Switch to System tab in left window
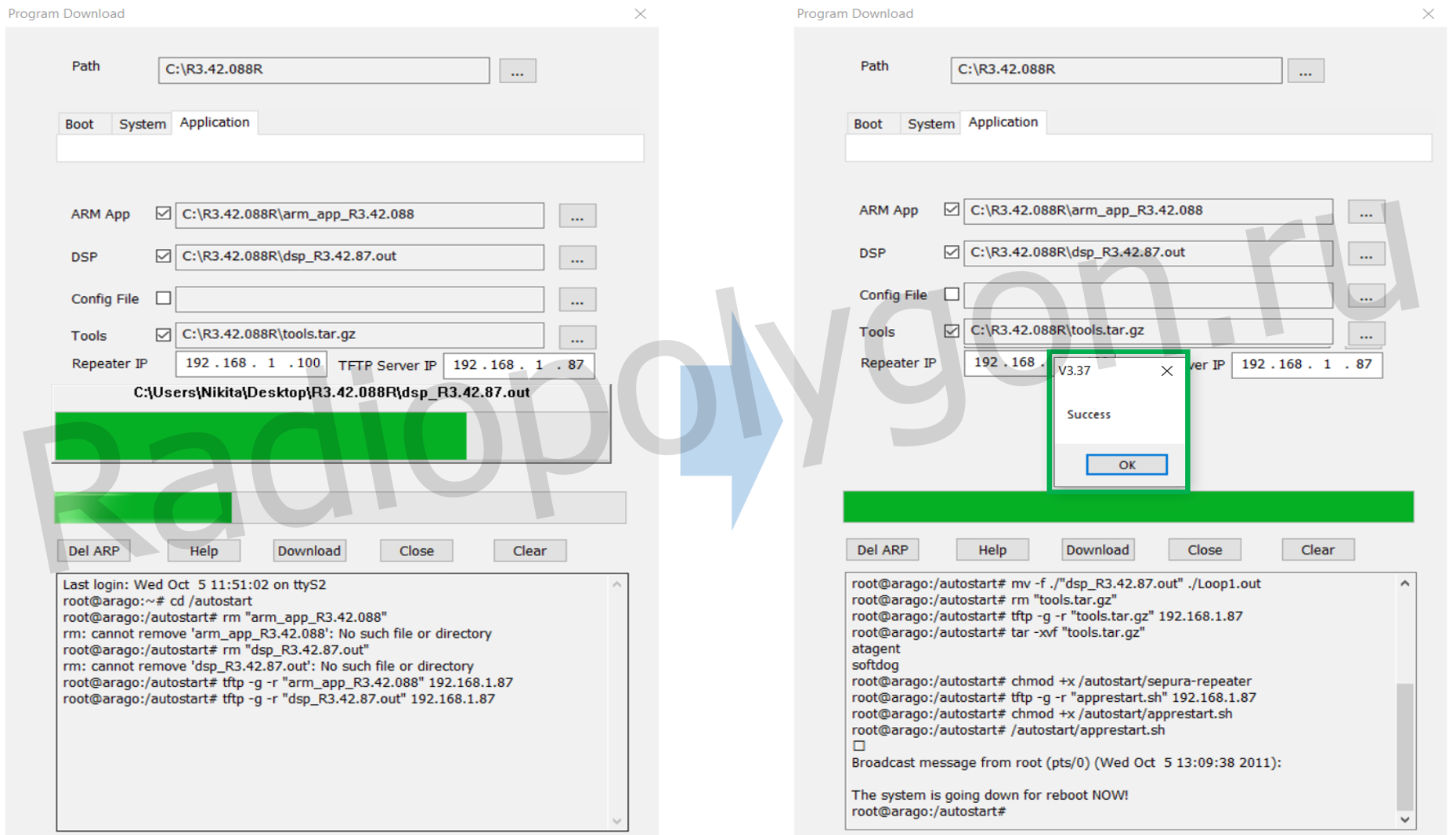This screenshot has height=835, width=1456. coord(142,125)
